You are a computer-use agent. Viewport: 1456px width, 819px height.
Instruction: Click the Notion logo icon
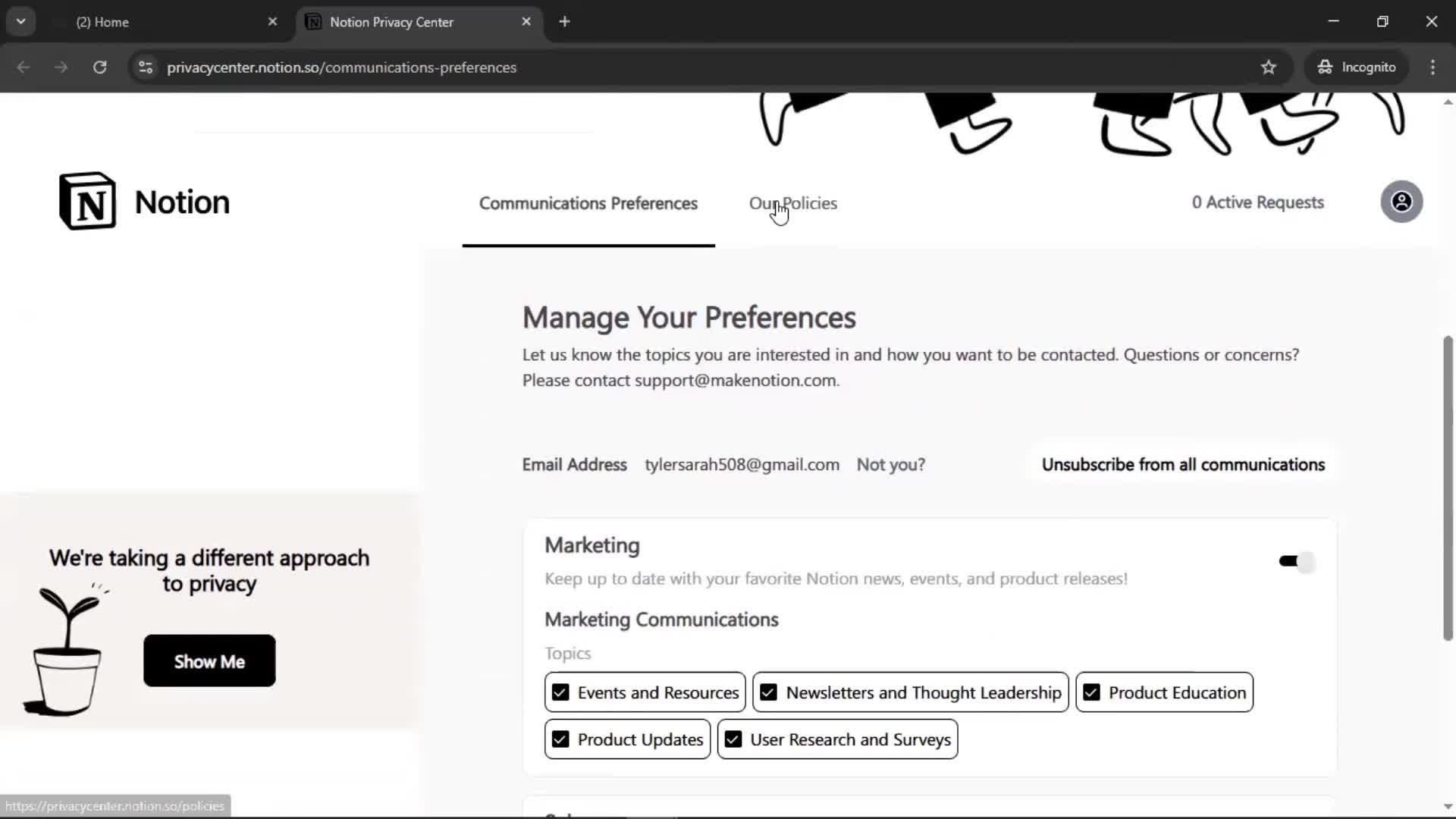pyautogui.click(x=88, y=202)
